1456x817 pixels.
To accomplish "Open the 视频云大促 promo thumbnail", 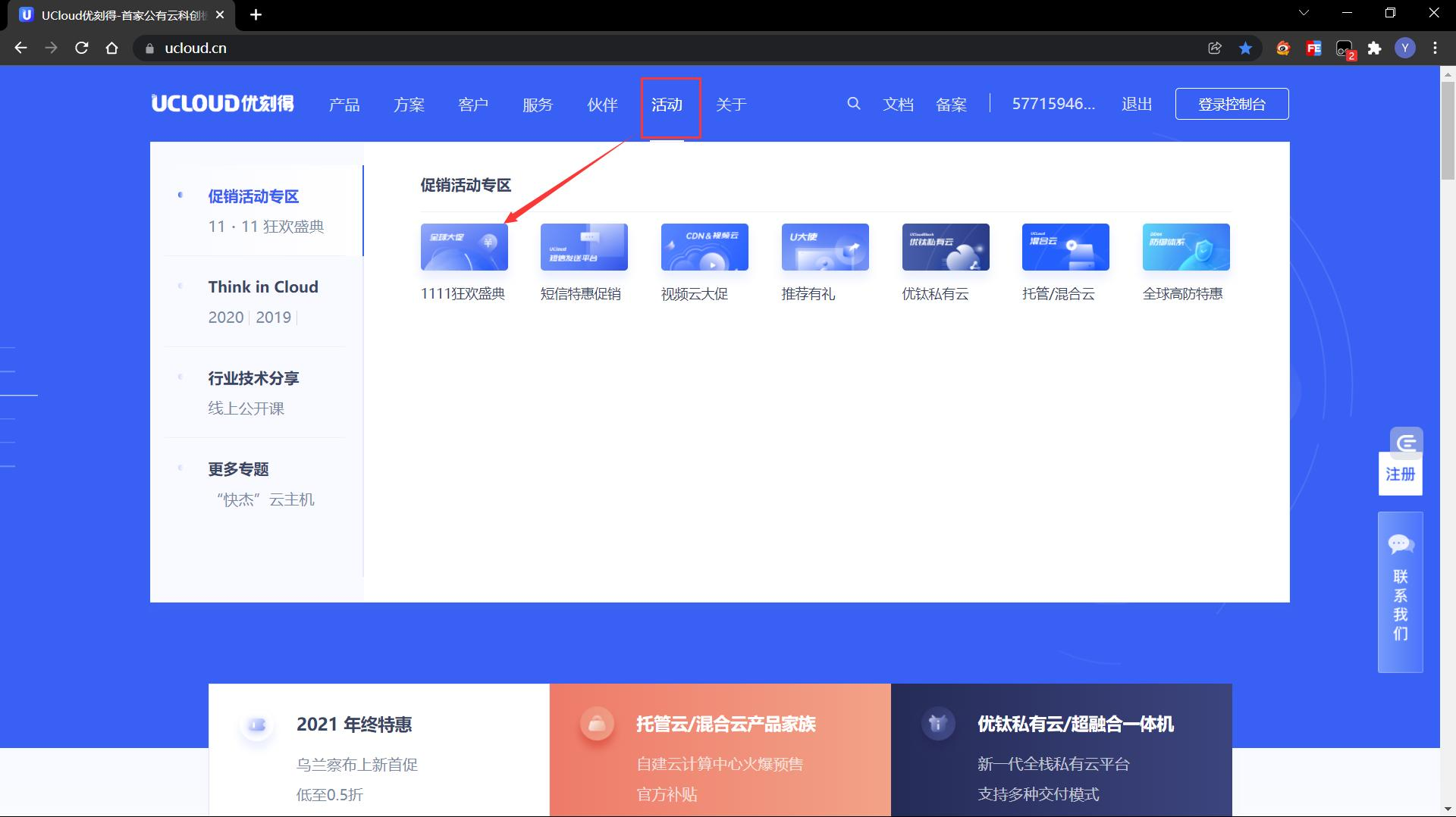I will 704,247.
